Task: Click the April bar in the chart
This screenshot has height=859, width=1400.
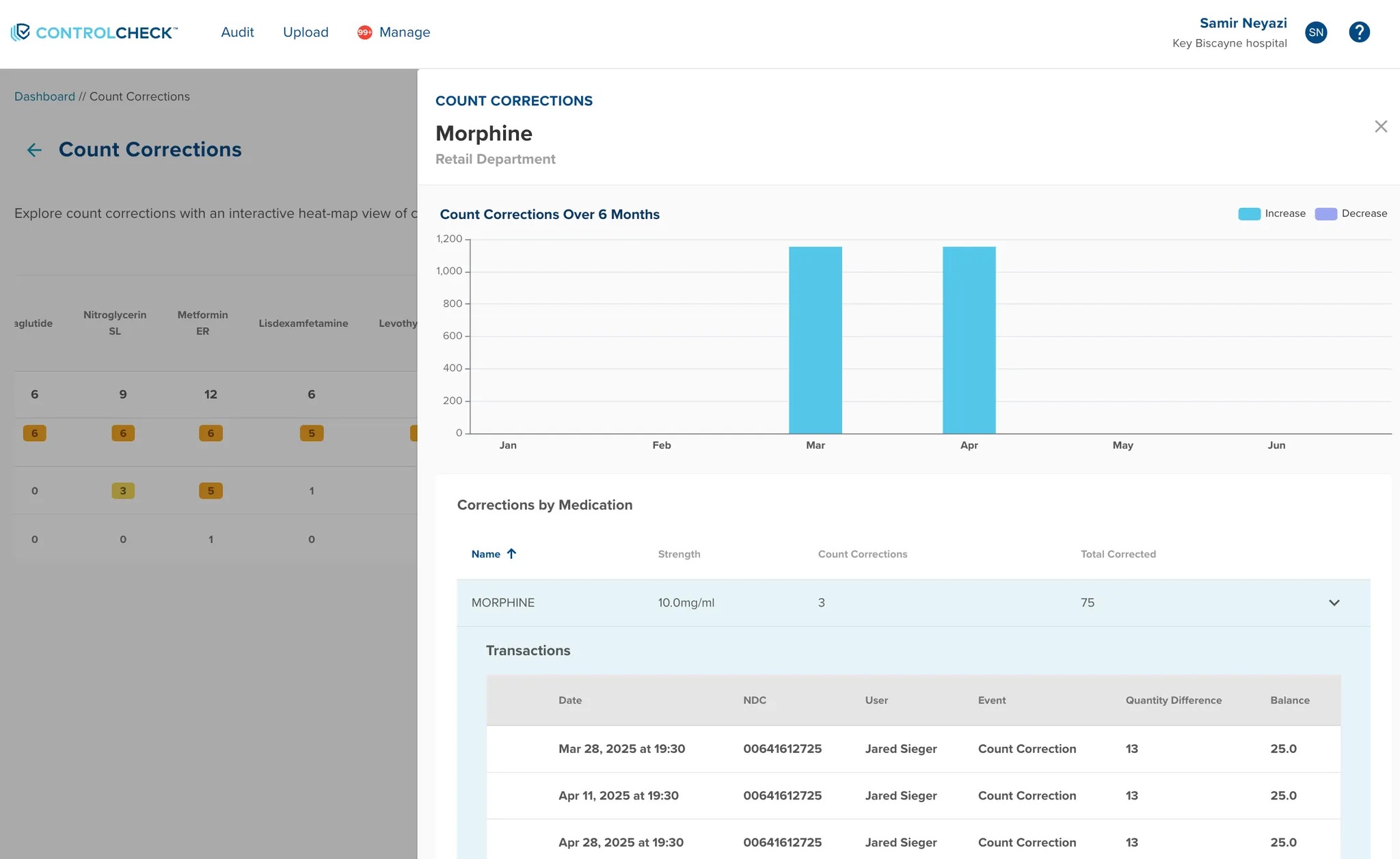Action: tap(969, 340)
